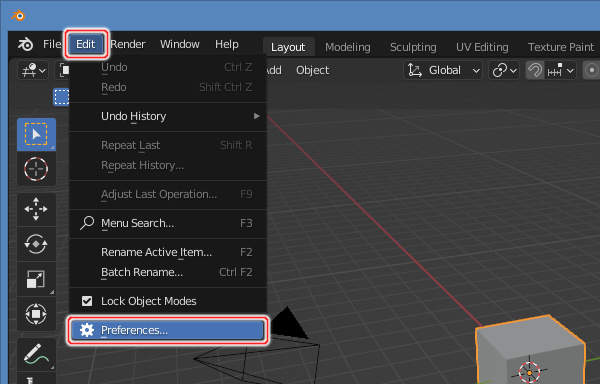Screen dimensions: 600x384
Task: Toggle the Lock Object Modes checkbox
Action: click(87, 301)
